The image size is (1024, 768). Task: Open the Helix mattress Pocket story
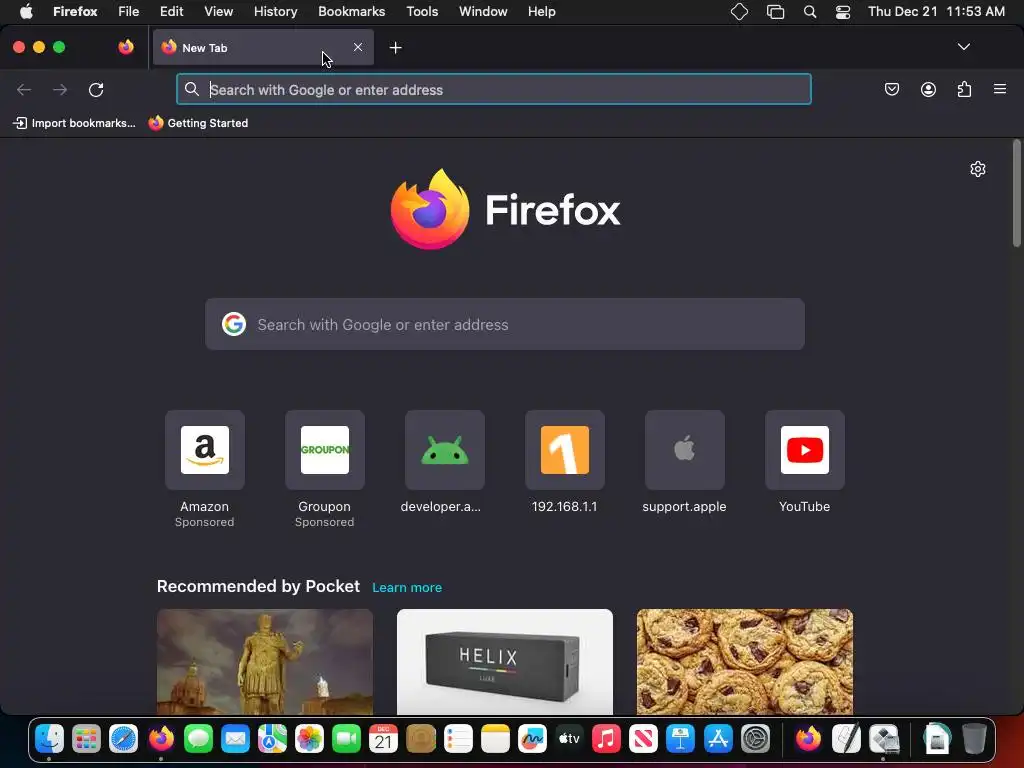pos(505,662)
